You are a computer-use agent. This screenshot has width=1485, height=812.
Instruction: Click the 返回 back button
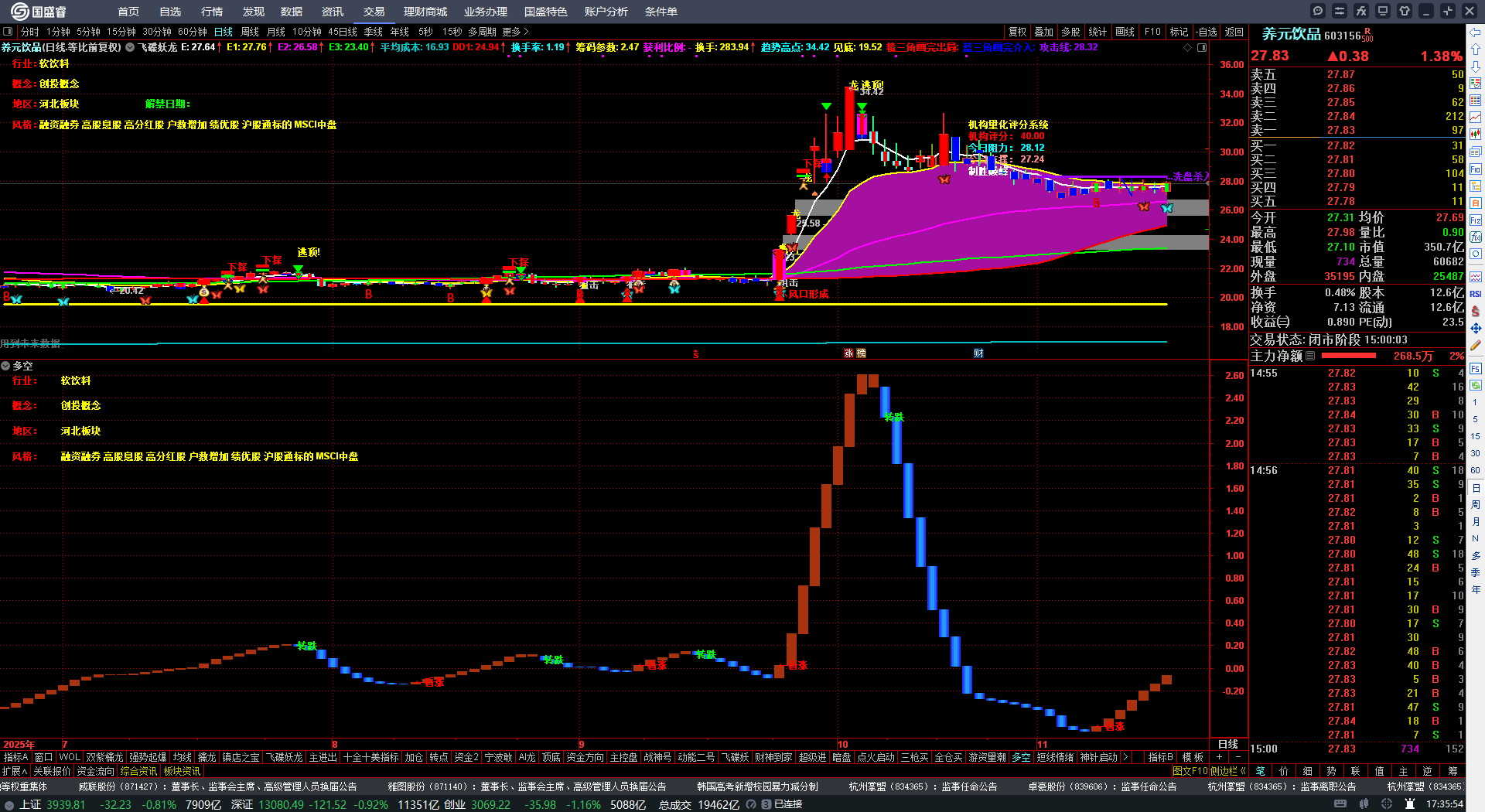tap(1234, 32)
